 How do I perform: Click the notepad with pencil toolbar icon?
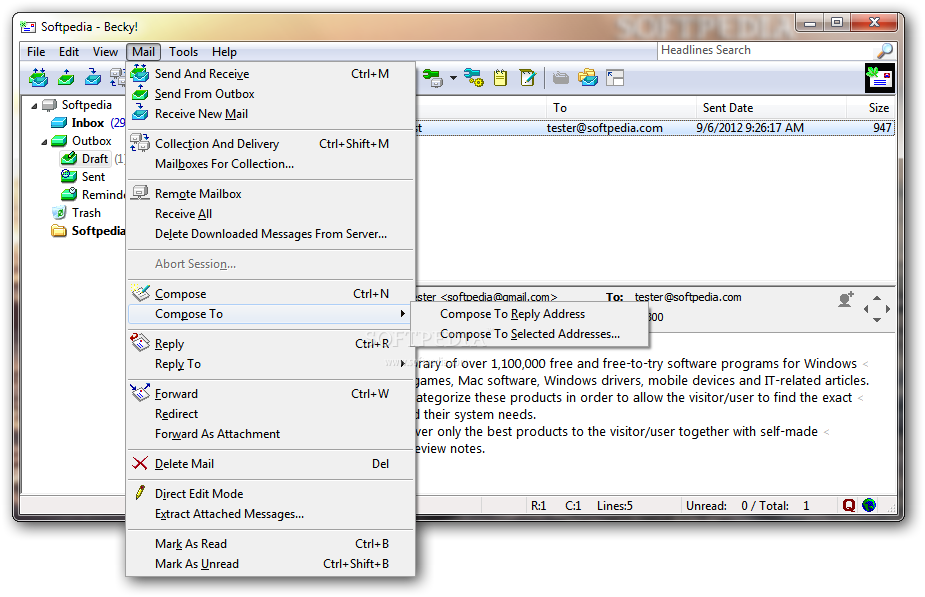pyautogui.click(x=527, y=78)
